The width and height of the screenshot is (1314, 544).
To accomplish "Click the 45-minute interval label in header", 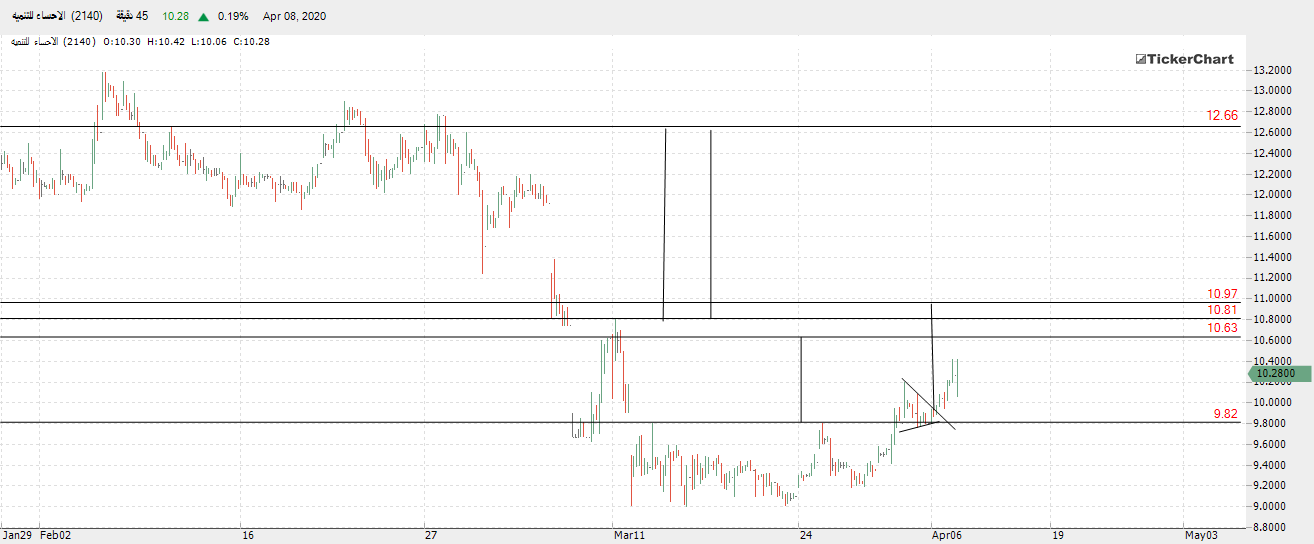I will point(129,17).
